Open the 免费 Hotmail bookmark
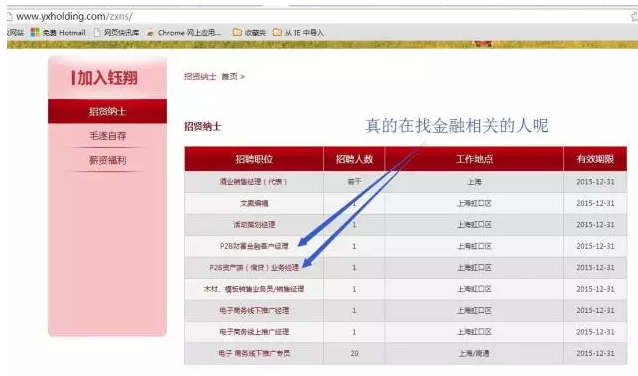638x376 pixels. click(58, 33)
